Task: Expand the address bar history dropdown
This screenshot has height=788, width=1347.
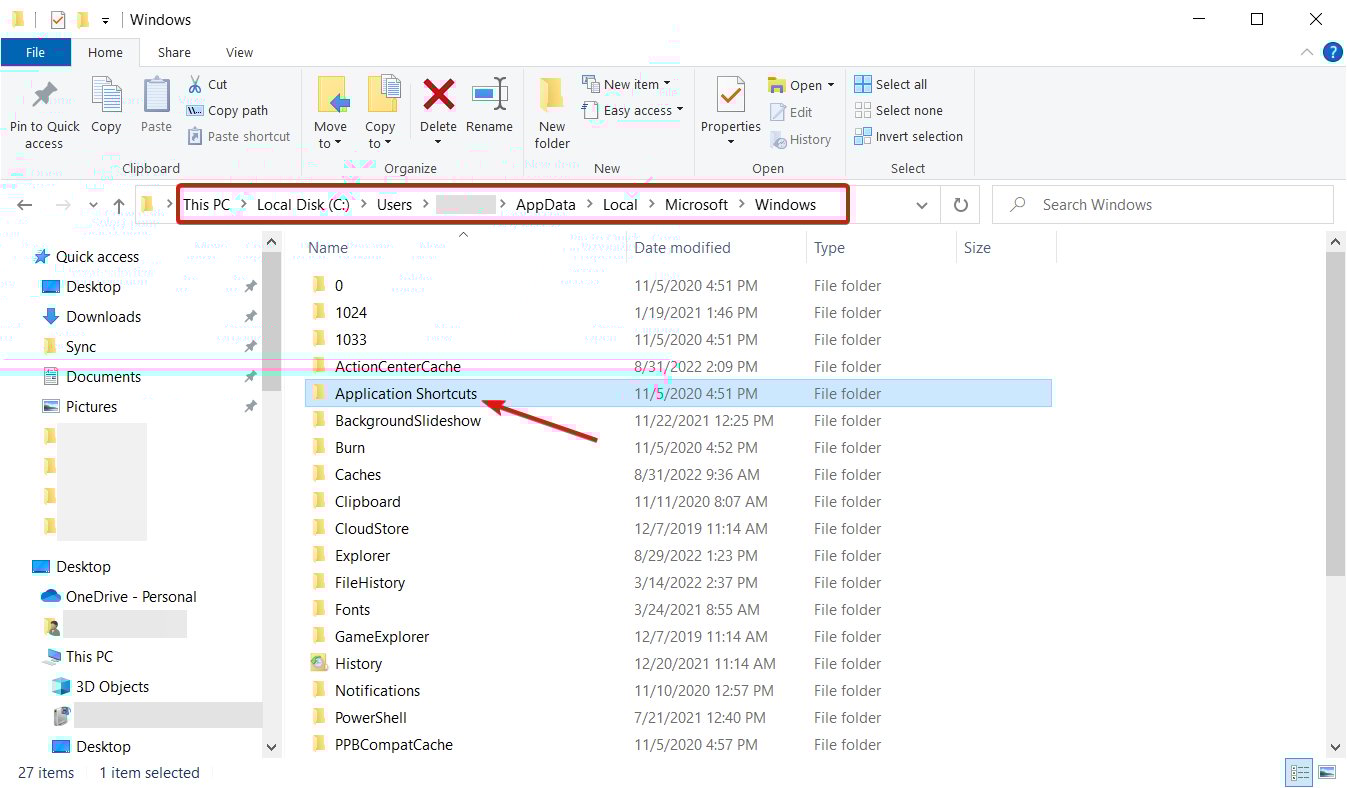Action: coord(922,205)
